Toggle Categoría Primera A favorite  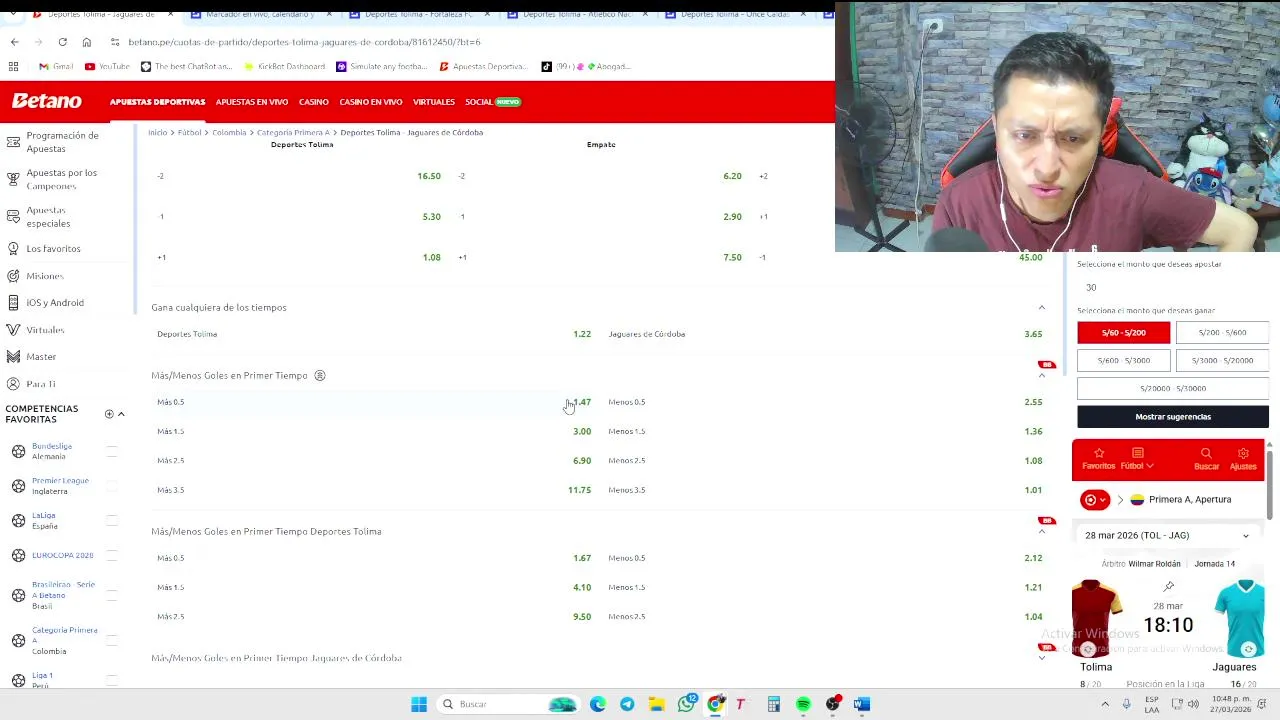coord(112,640)
